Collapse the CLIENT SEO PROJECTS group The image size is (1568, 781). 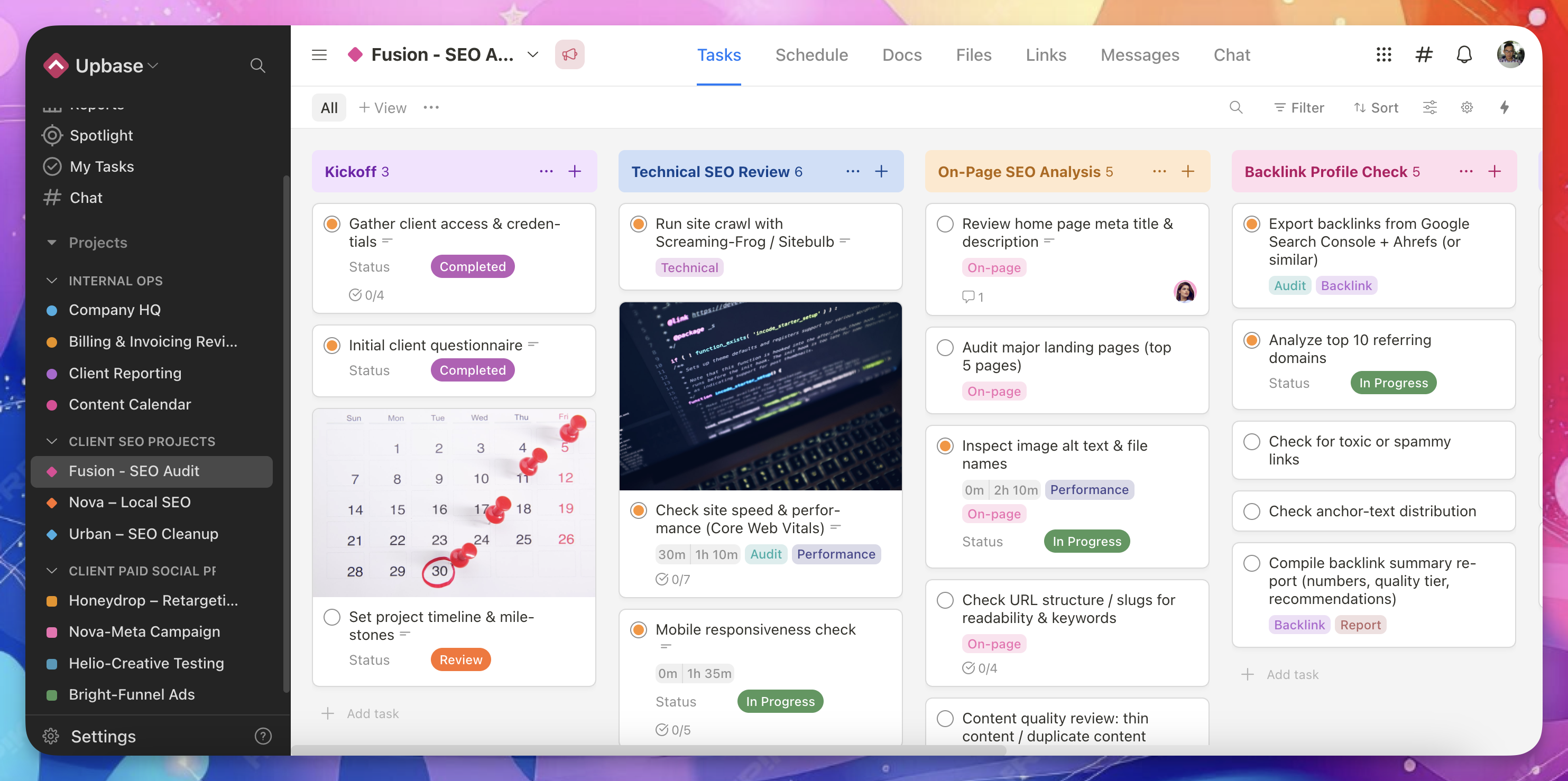pos(52,442)
